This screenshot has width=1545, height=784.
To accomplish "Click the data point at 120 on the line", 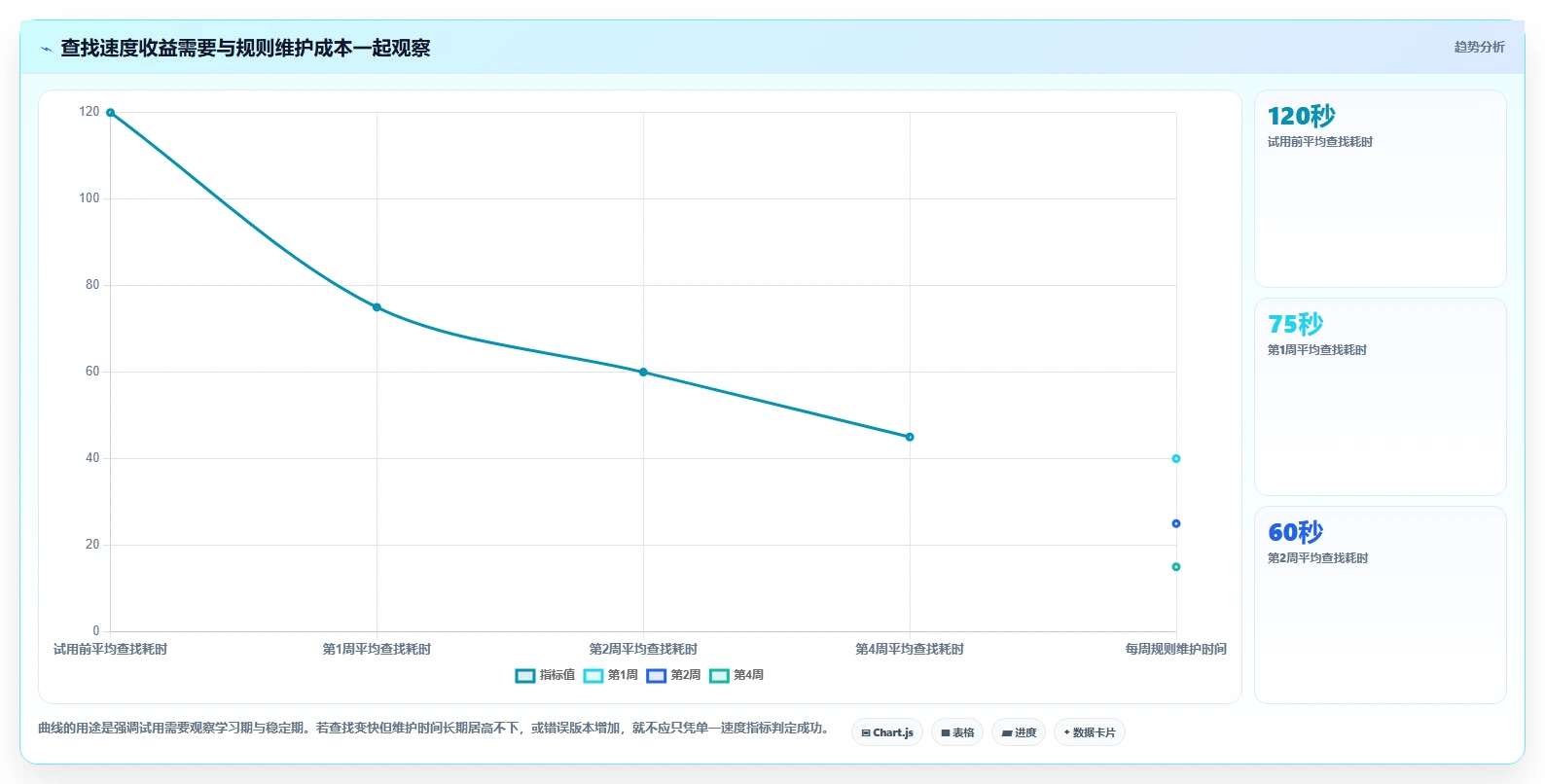I will click(x=110, y=113).
